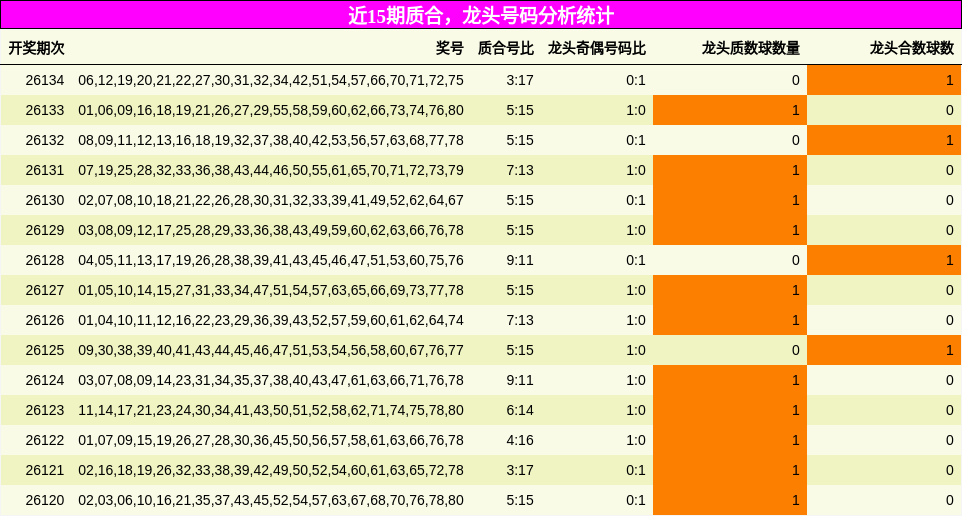
Task: Click the 7:13 ratio in row 26131
Action: pyautogui.click(x=520, y=171)
